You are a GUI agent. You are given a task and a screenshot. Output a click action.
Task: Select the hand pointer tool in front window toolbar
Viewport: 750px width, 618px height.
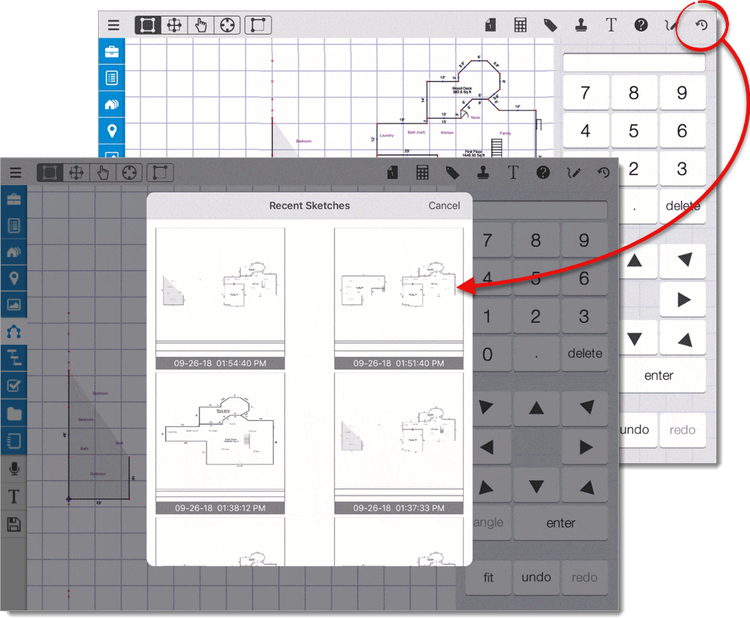[103, 173]
